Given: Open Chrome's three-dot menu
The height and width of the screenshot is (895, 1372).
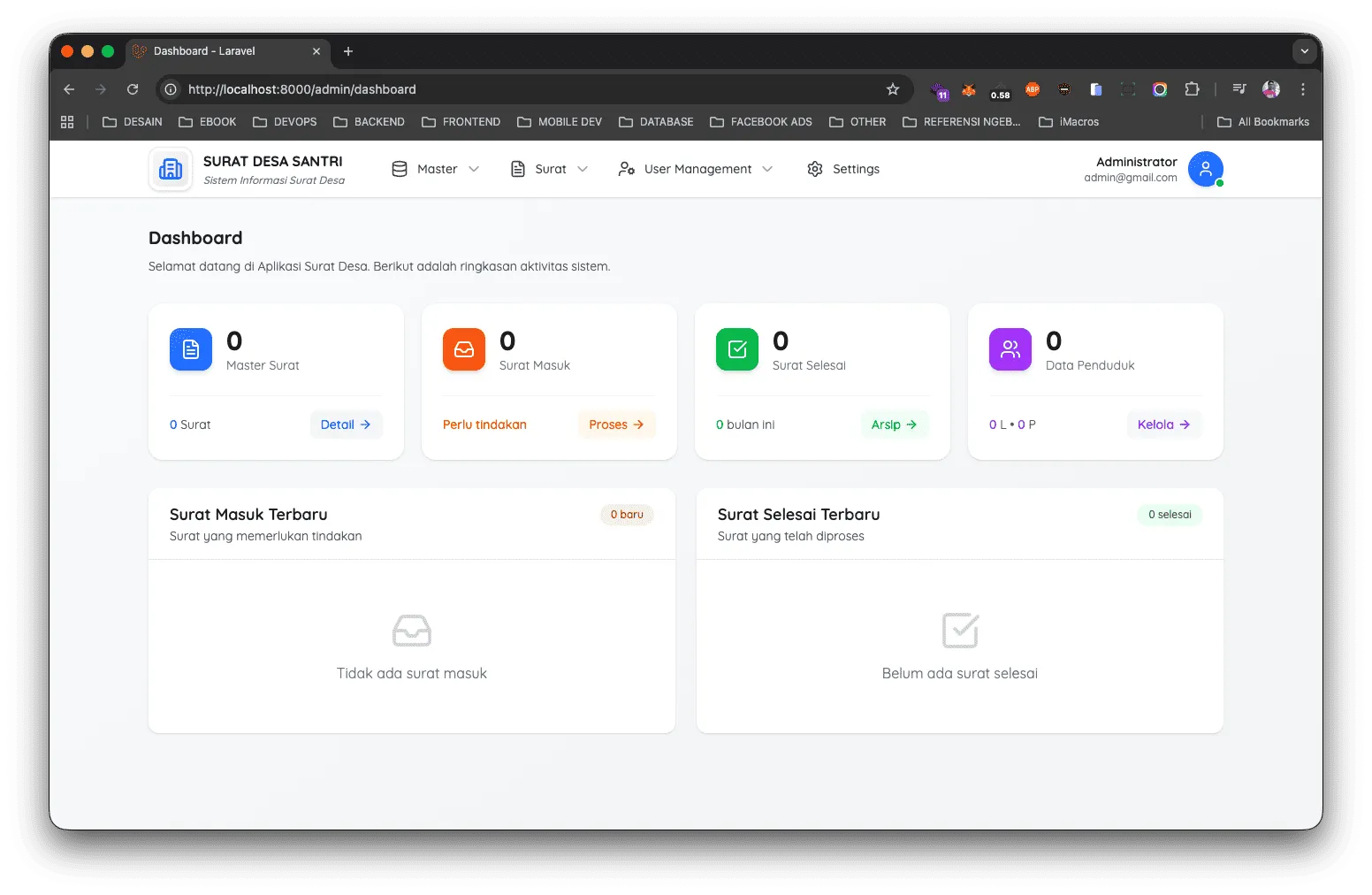Looking at the screenshot, I should [1303, 89].
